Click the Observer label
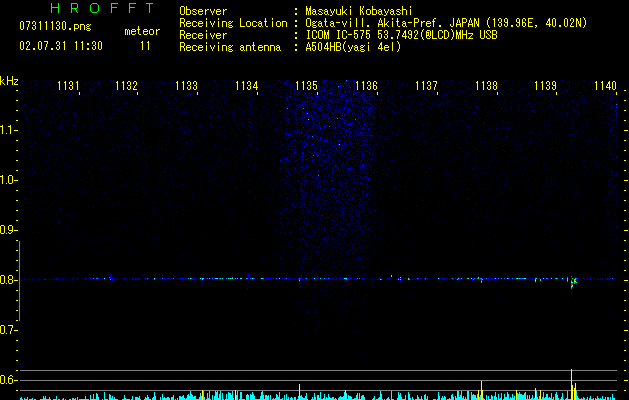 coord(203,11)
